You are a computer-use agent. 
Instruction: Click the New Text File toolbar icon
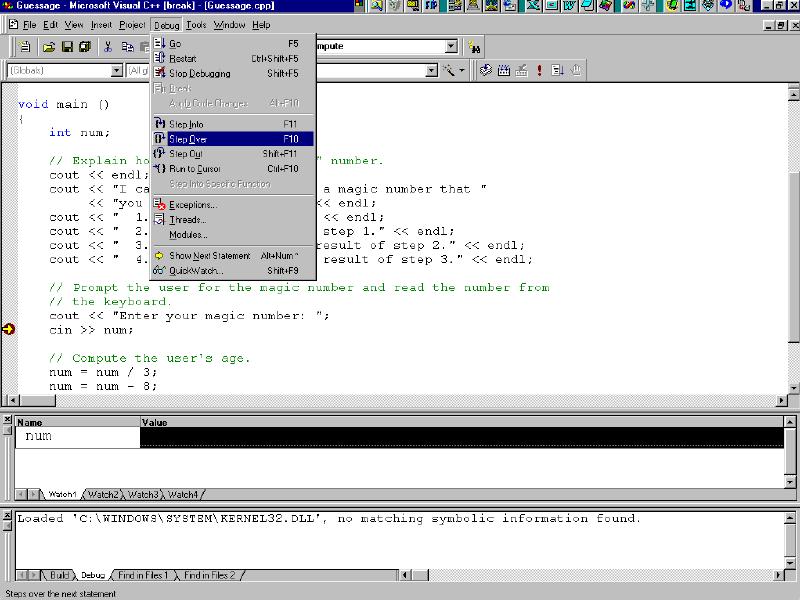click(24, 47)
